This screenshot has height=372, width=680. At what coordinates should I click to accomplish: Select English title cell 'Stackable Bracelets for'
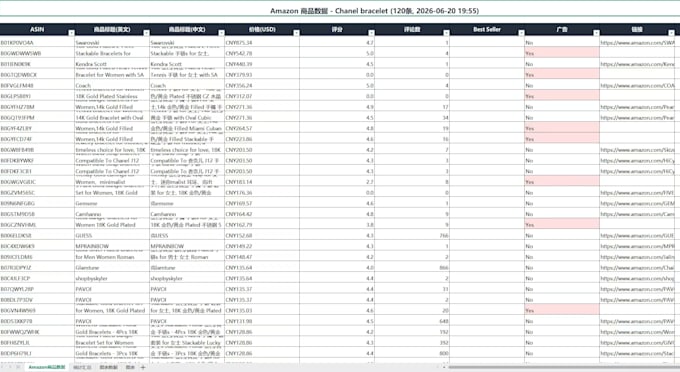point(112,53)
